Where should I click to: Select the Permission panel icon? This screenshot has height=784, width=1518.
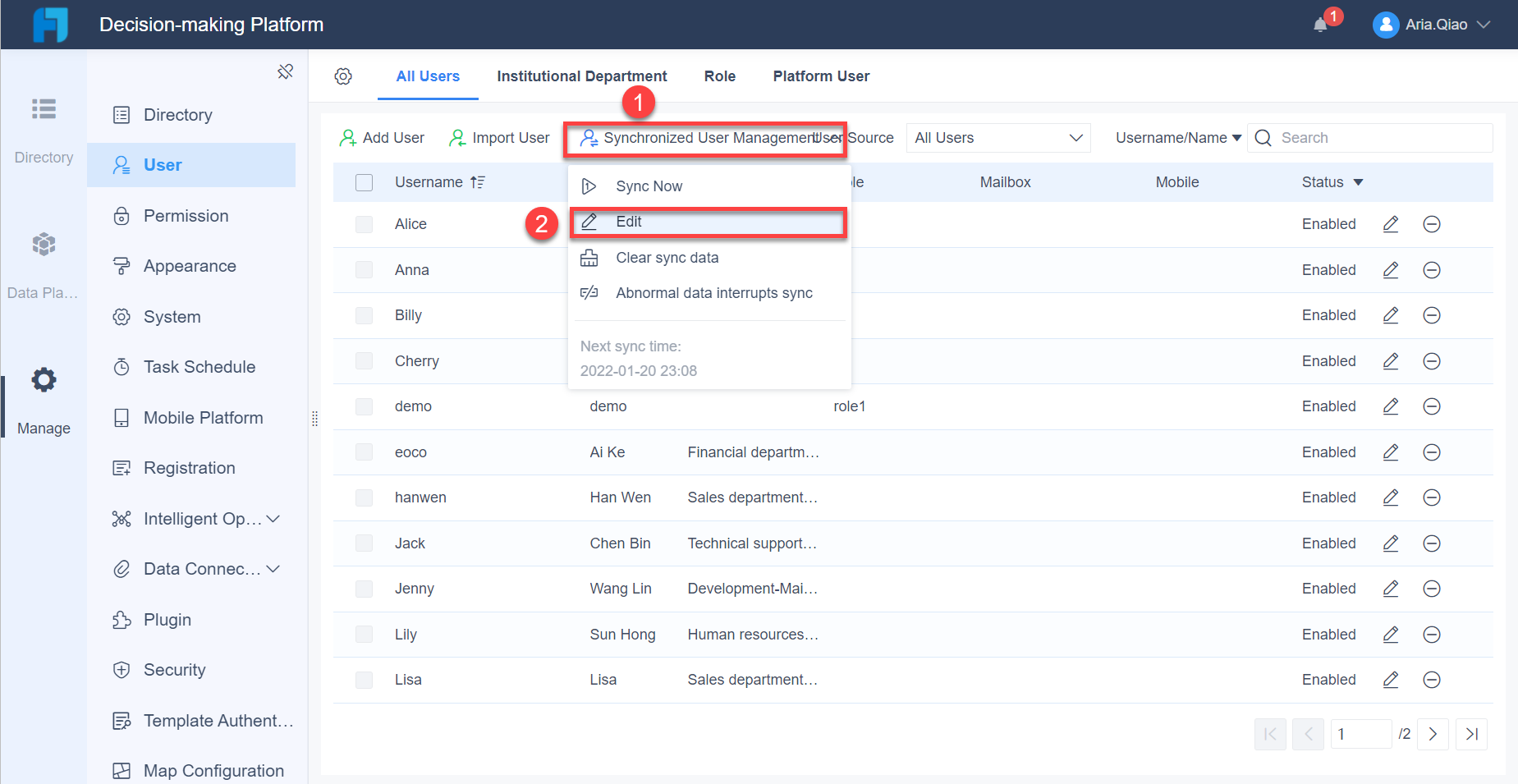pyautogui.click(x=122, y=215)
